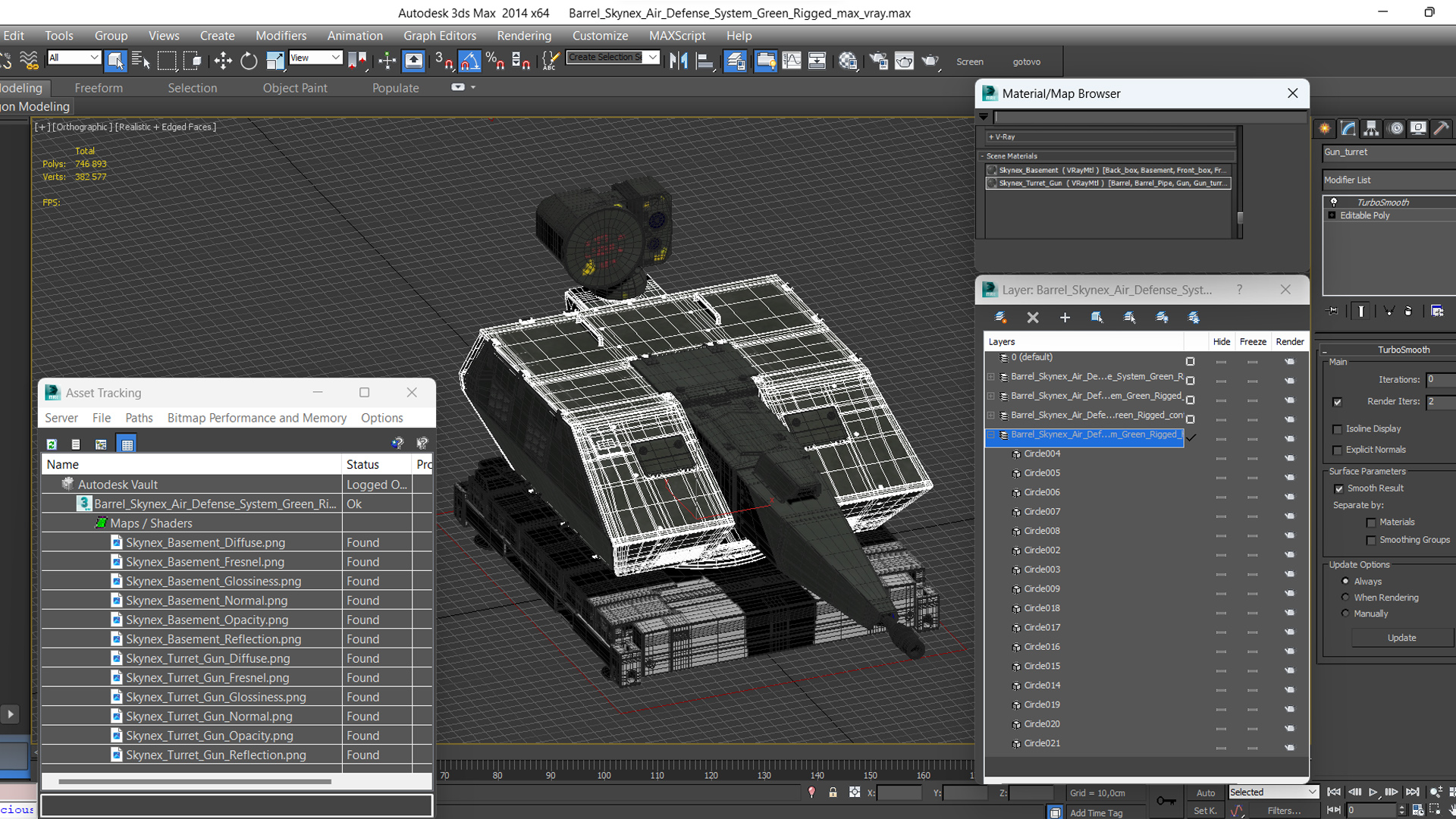
Task: Click the Mirror tool icon
Action: [x=679, y=61]
